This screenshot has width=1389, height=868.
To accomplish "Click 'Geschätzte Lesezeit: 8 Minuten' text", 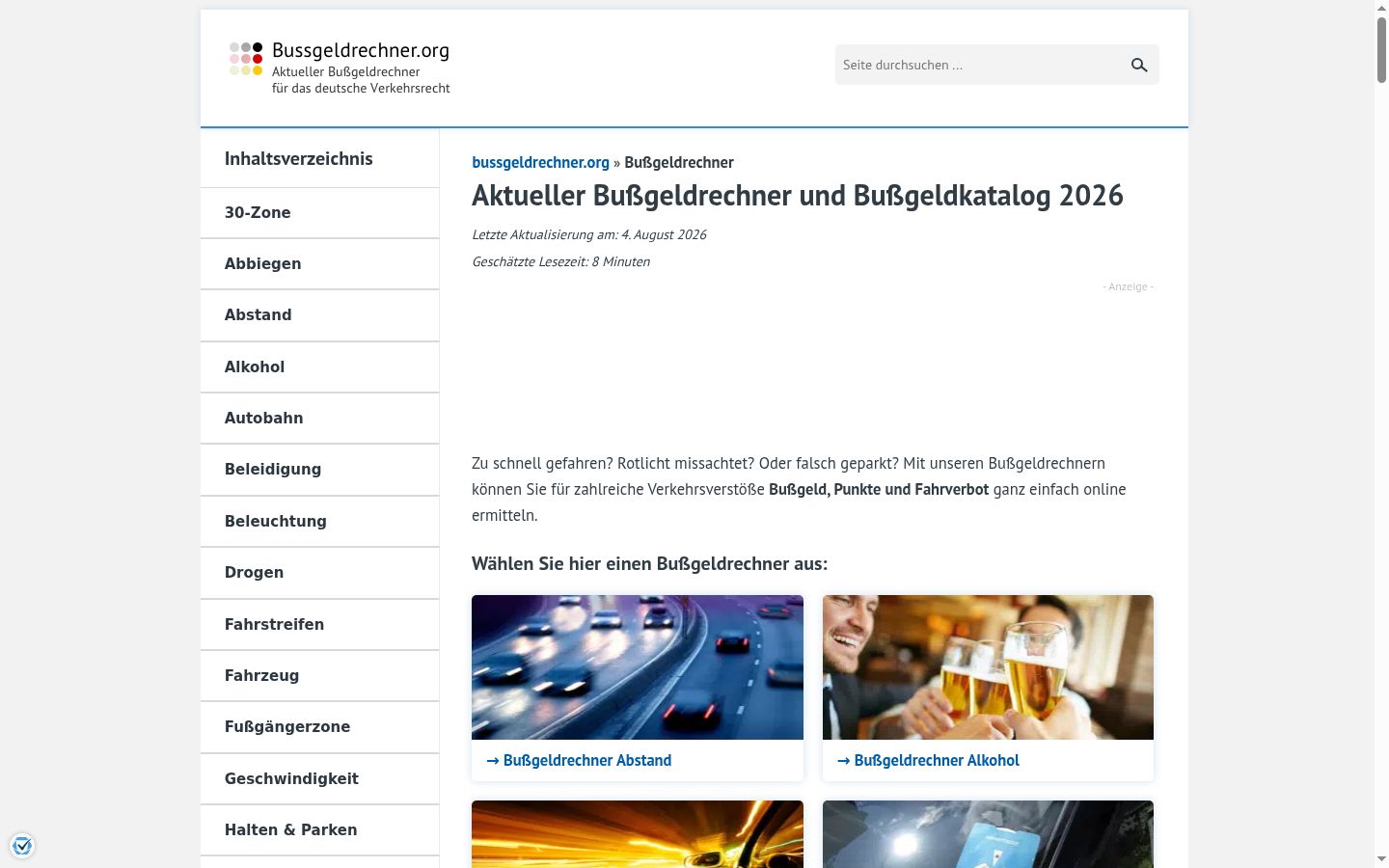I will (x=560, y=261).
